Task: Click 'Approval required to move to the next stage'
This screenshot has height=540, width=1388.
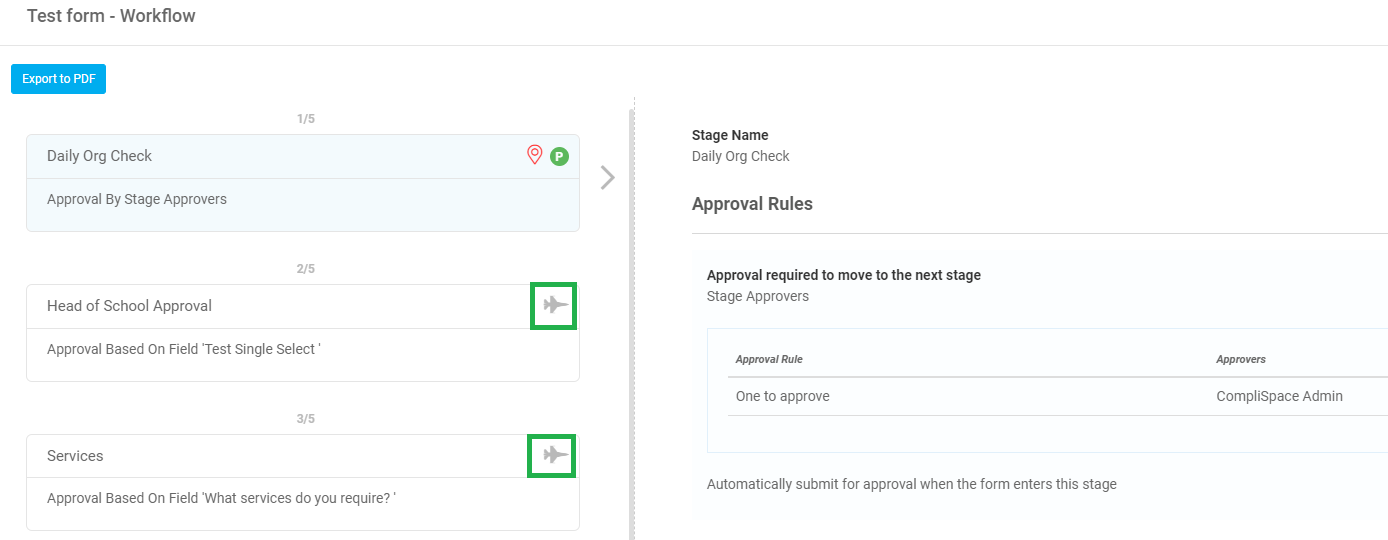Action: 844,275
